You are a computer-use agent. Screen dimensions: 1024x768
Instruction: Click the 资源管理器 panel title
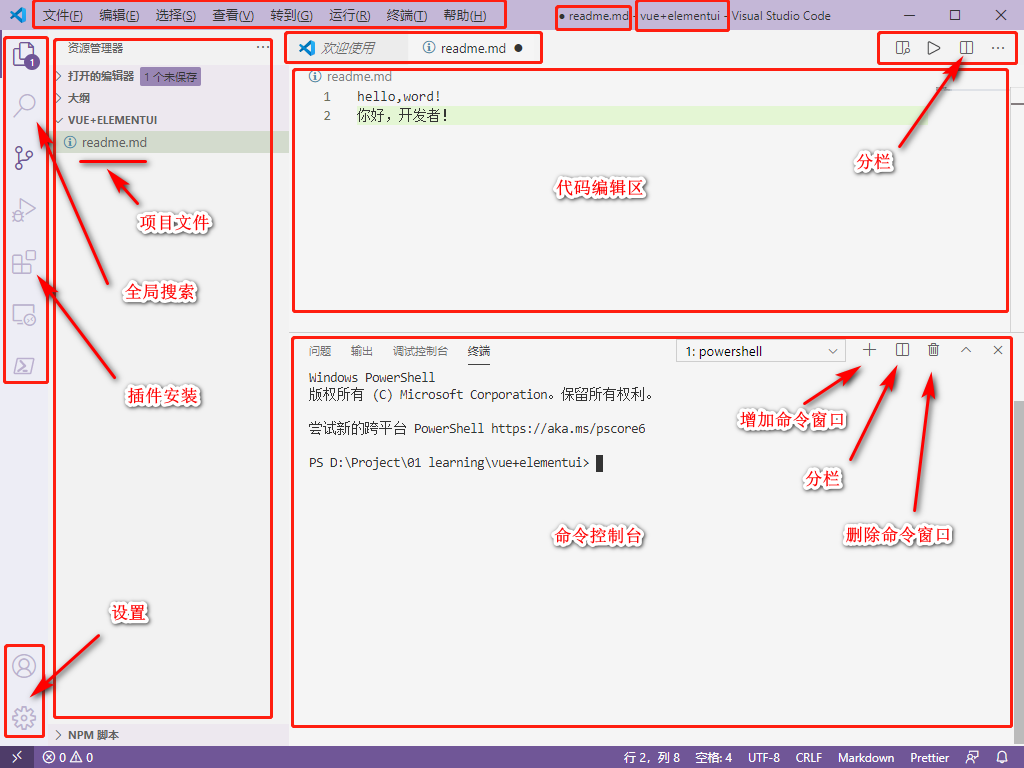pos(95,48)
